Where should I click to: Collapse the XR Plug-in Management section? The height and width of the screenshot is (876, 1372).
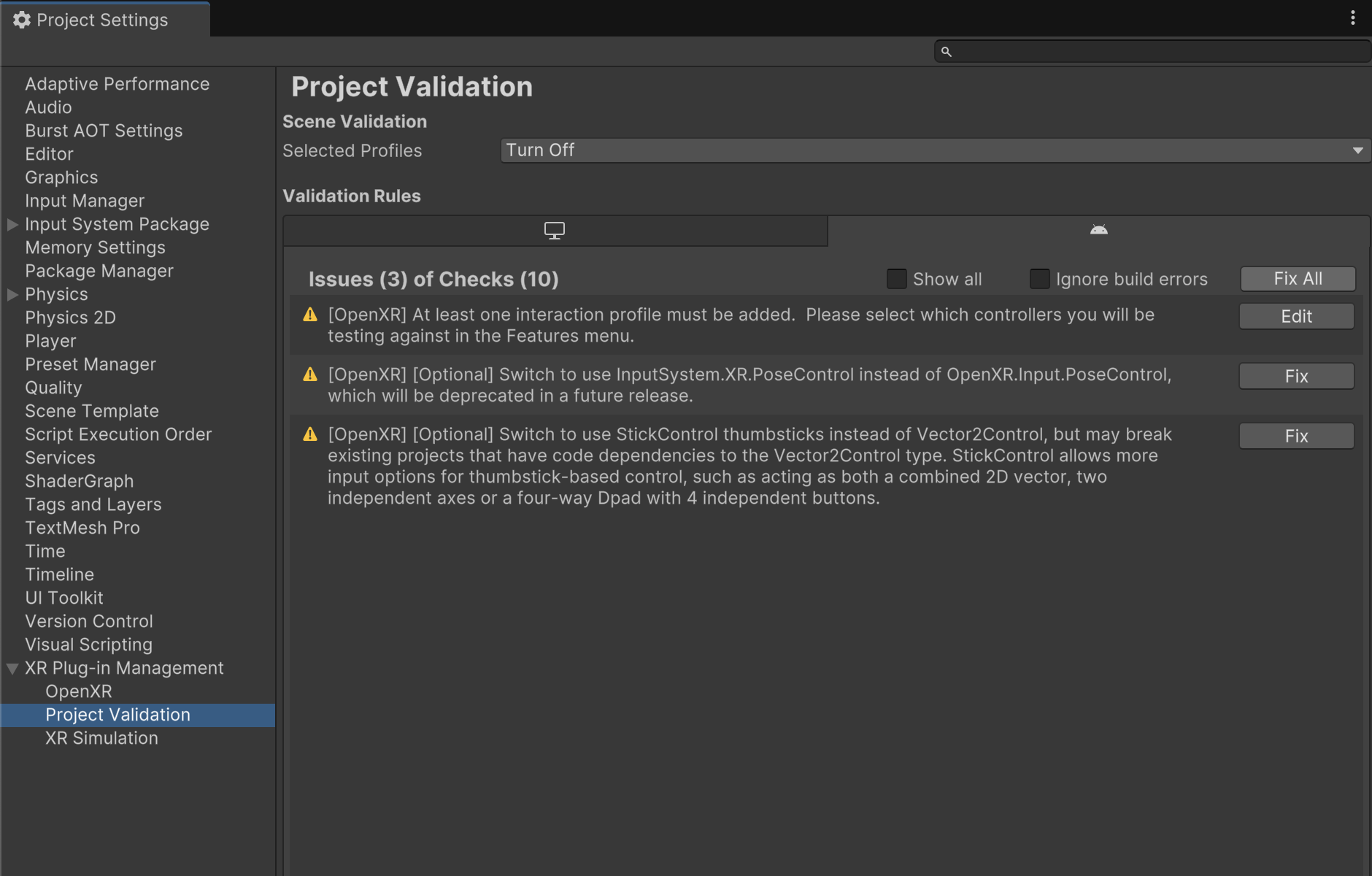(12, 668)
